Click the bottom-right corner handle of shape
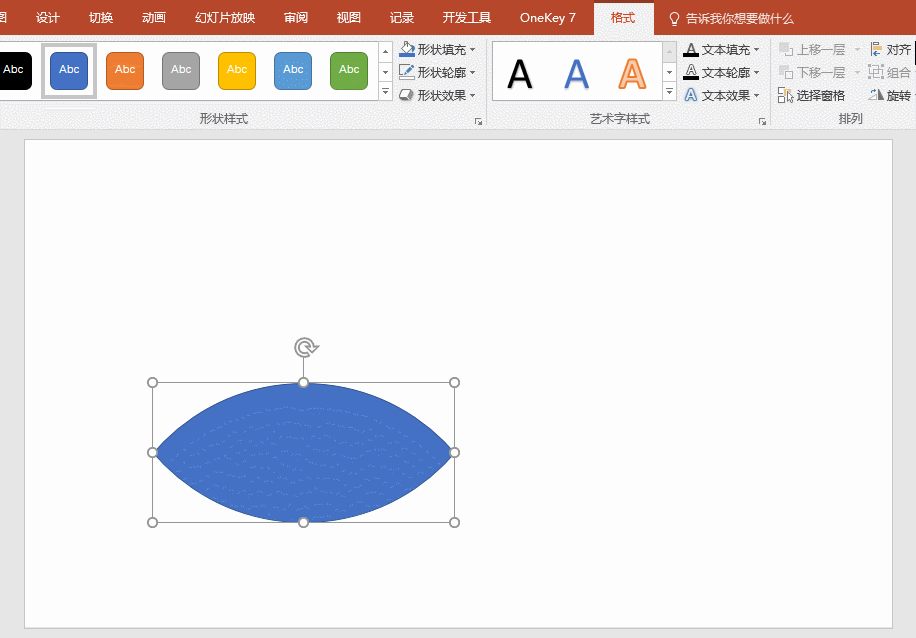 454,522
